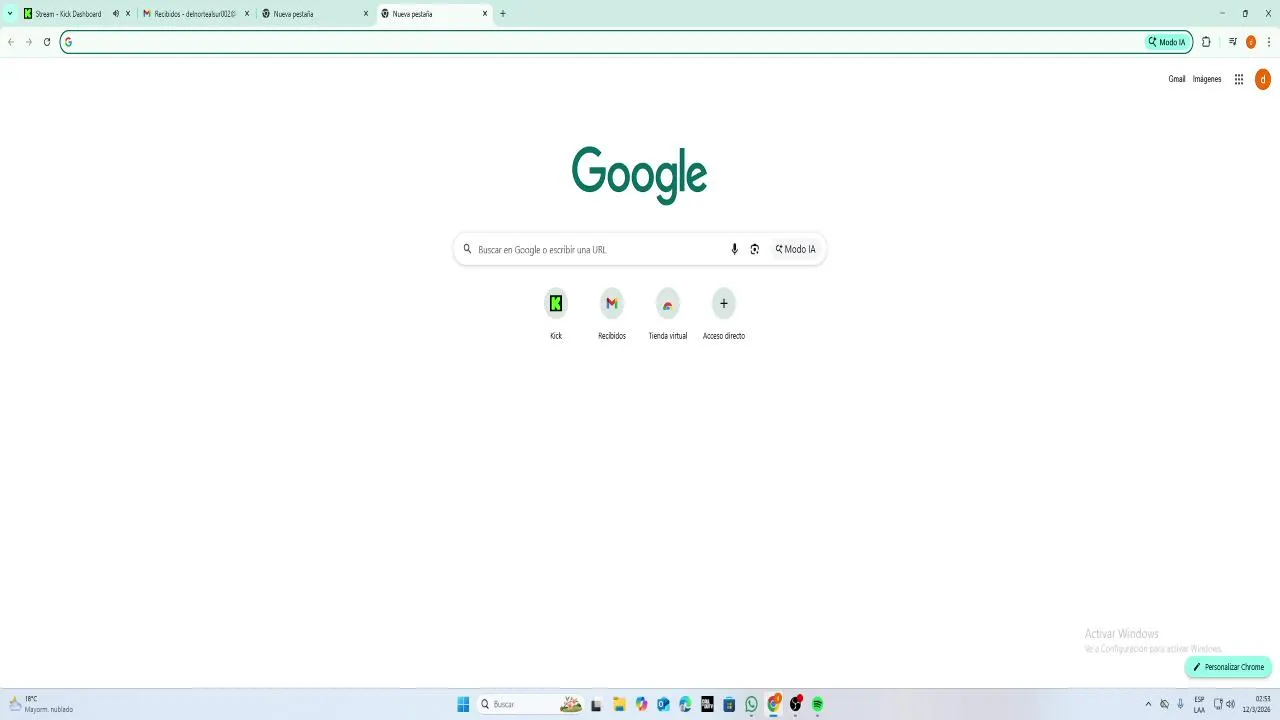Screen dimensions: 1280x720
Task: Open Google Lens image search icon
Action: point(755,249)
